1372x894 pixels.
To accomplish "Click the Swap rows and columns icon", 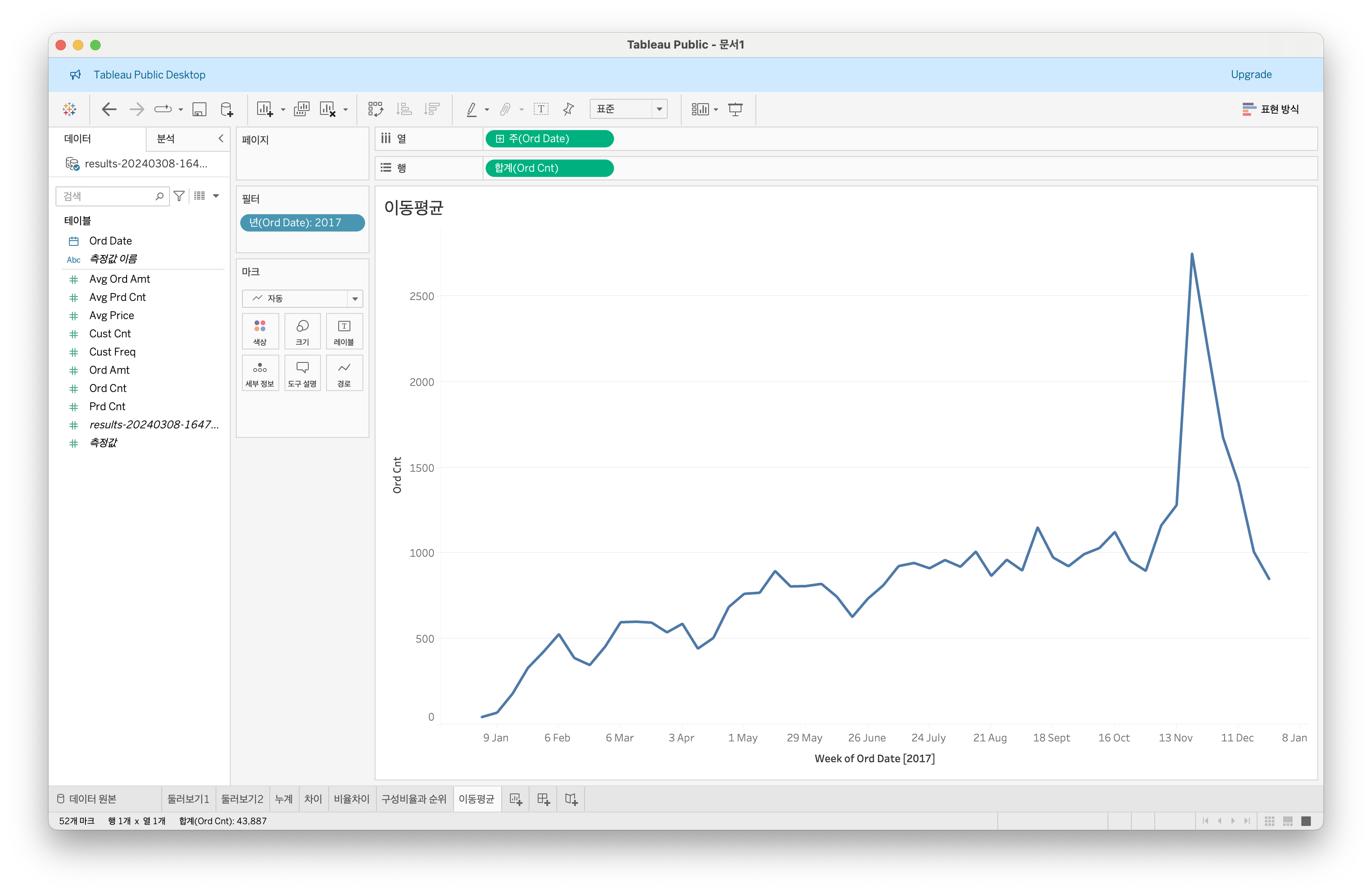I will (x=375, y=109).
